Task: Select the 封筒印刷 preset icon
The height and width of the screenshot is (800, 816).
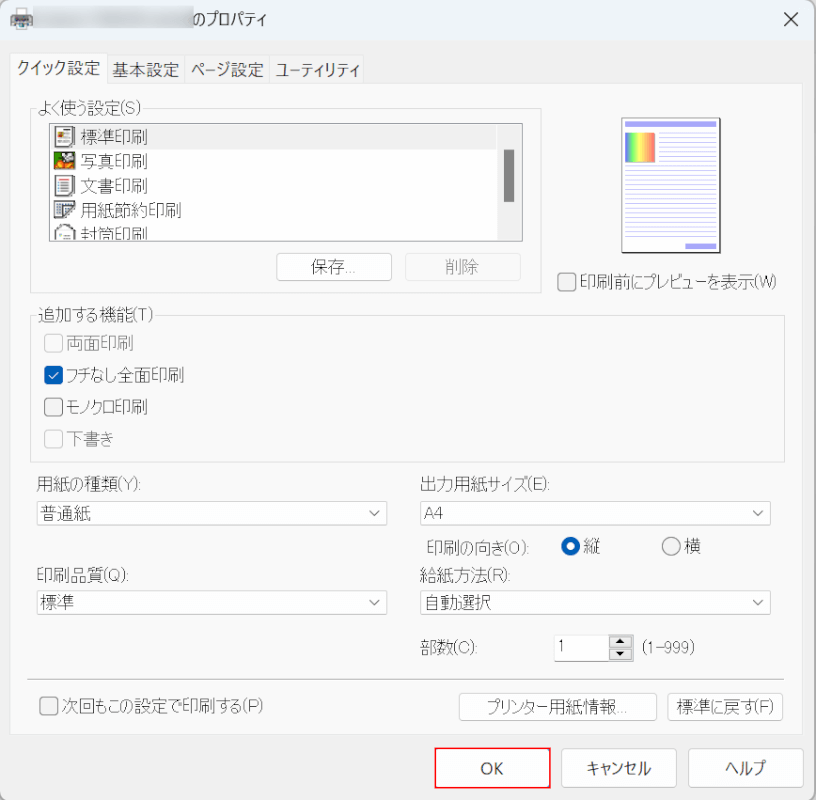Action: (x=64, y=233)
